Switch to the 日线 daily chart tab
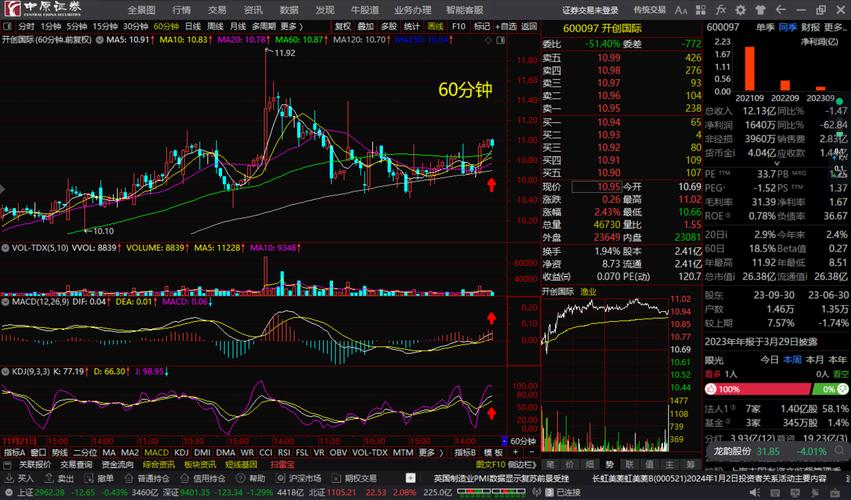 point(193,26)
